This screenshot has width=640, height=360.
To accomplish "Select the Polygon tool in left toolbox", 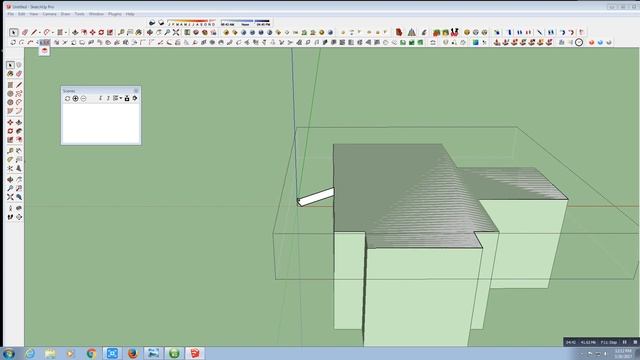I will [10, 102].
